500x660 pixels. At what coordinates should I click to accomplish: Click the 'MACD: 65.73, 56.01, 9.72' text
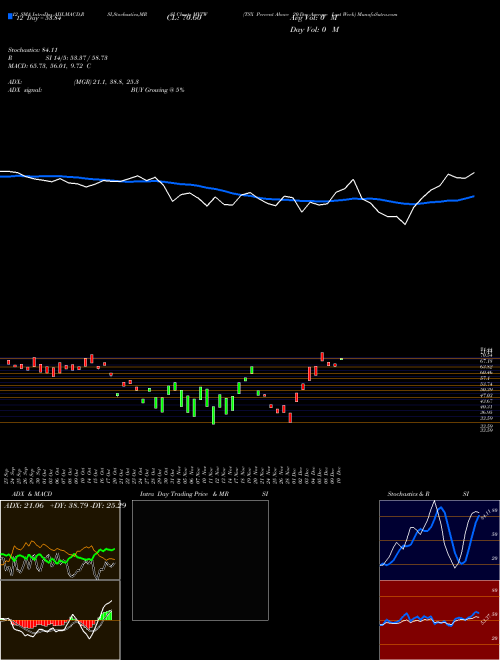46,66
